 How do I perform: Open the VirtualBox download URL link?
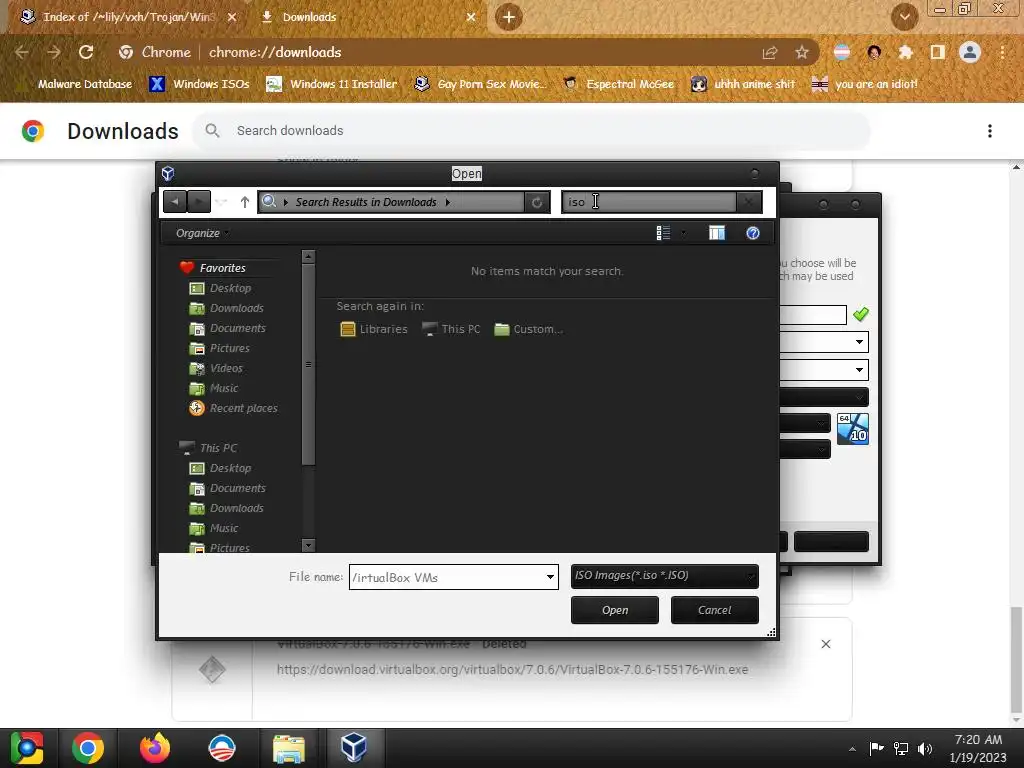click(x=513, y=669)
